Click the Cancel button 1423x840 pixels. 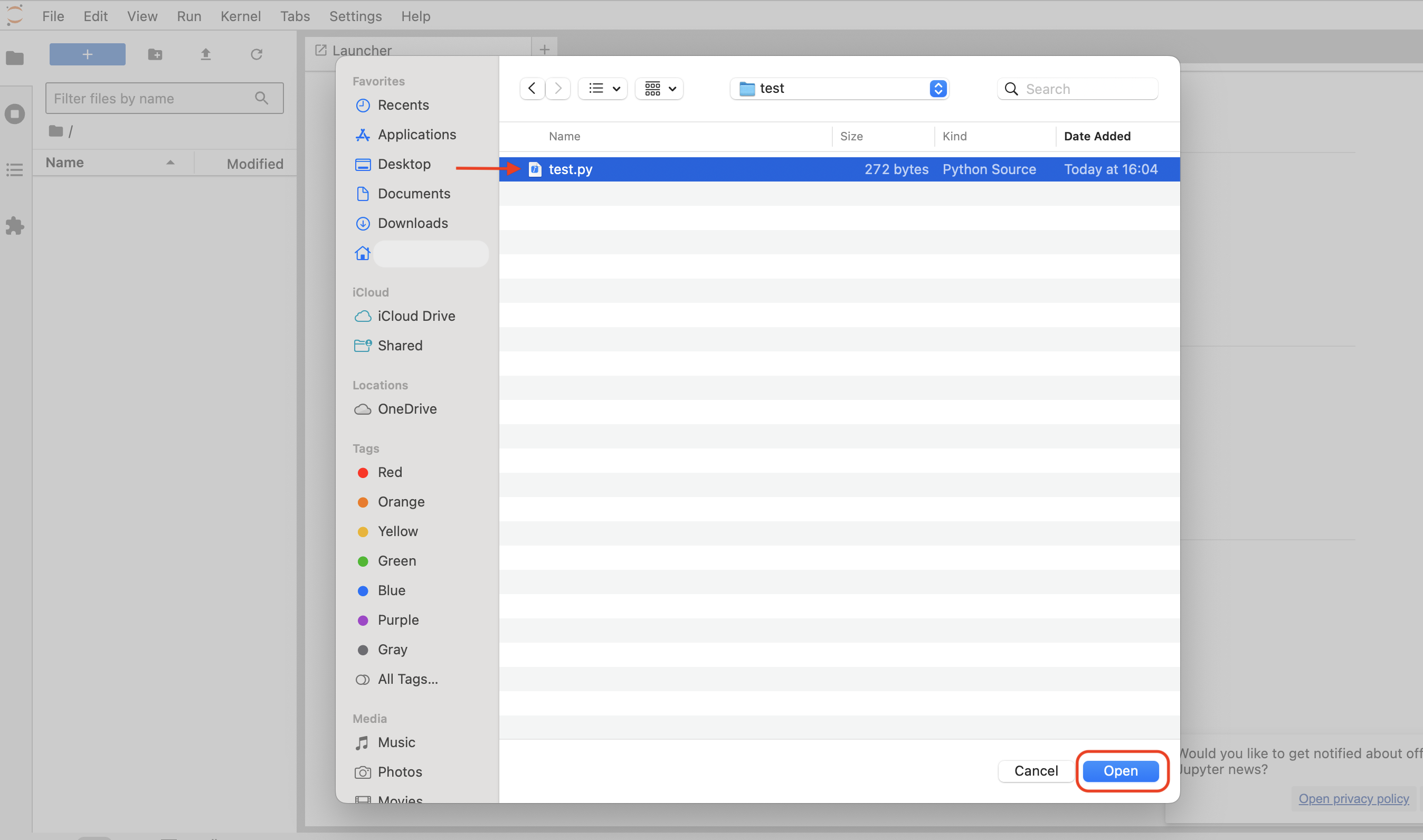(x=1036, y=771)
